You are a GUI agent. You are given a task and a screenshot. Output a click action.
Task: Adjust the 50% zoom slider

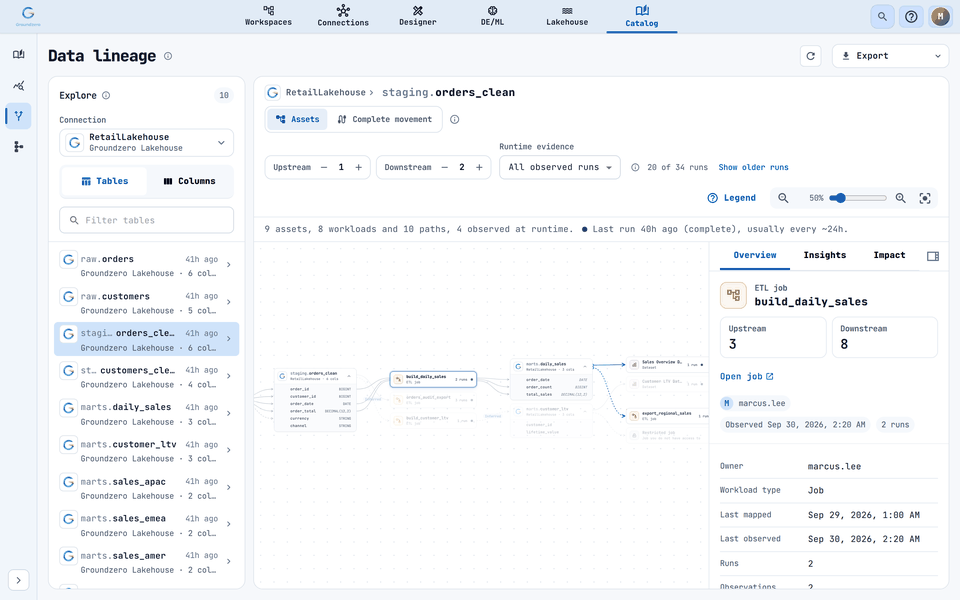(858, 198)
